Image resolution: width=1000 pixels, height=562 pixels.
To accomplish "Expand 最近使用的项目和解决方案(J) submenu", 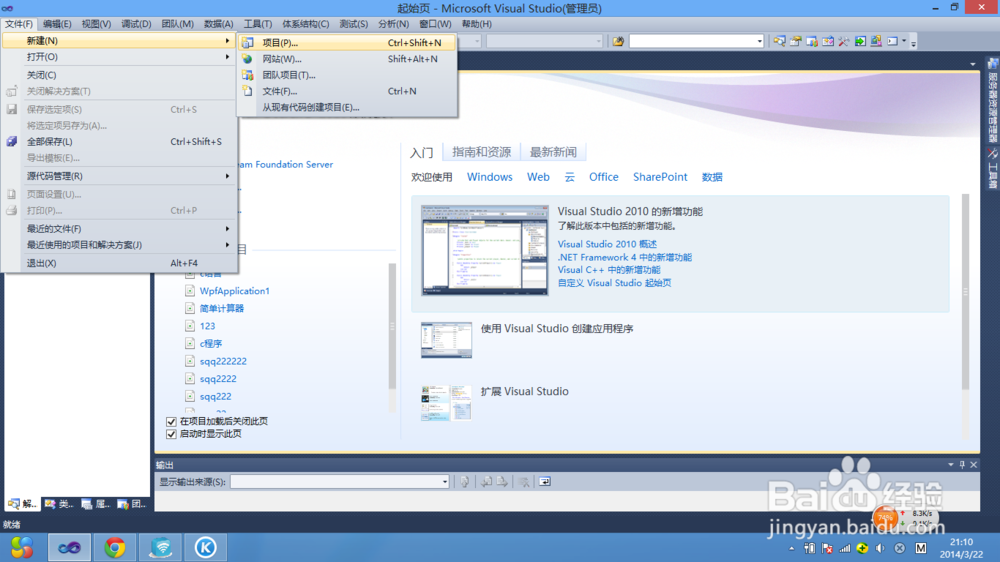I will click(120, 245).
